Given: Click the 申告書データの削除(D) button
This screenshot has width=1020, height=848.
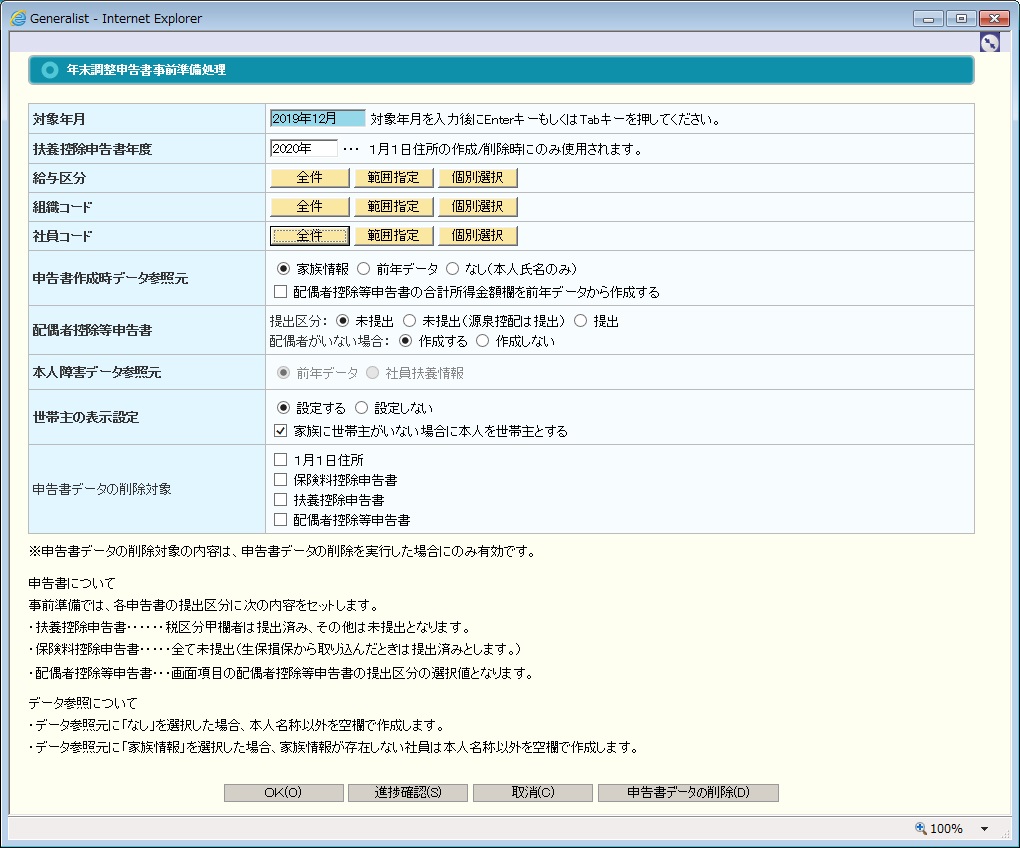Looking at the screenshot, I should (688, 793).
